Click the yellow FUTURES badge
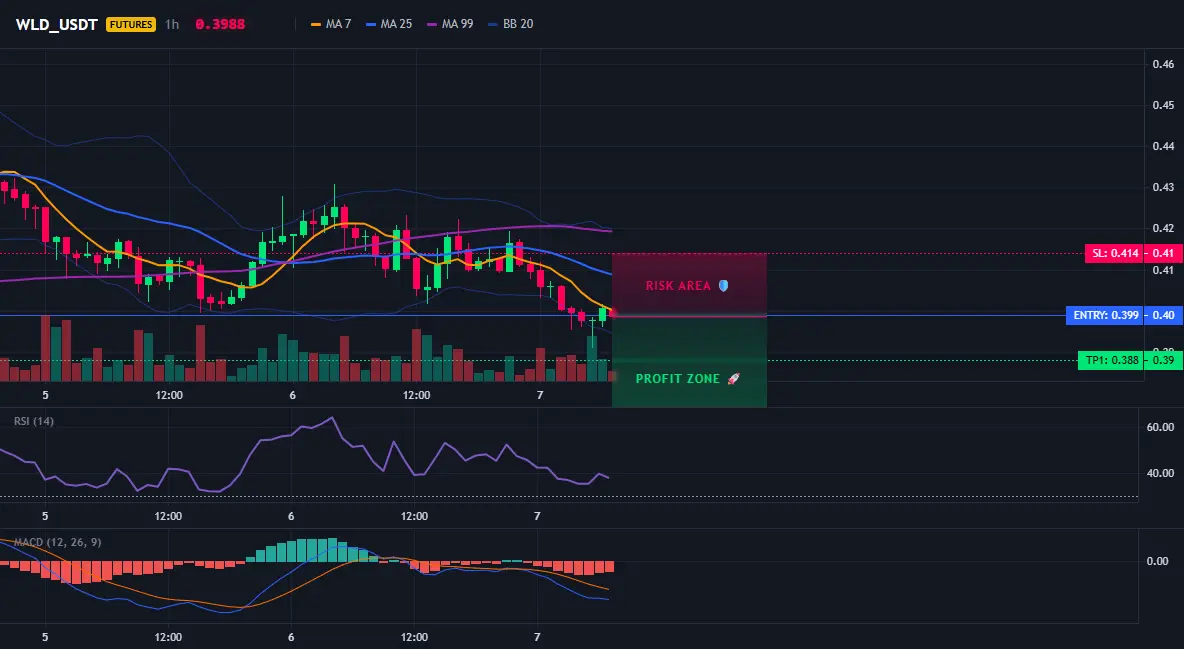 (131, 24)
